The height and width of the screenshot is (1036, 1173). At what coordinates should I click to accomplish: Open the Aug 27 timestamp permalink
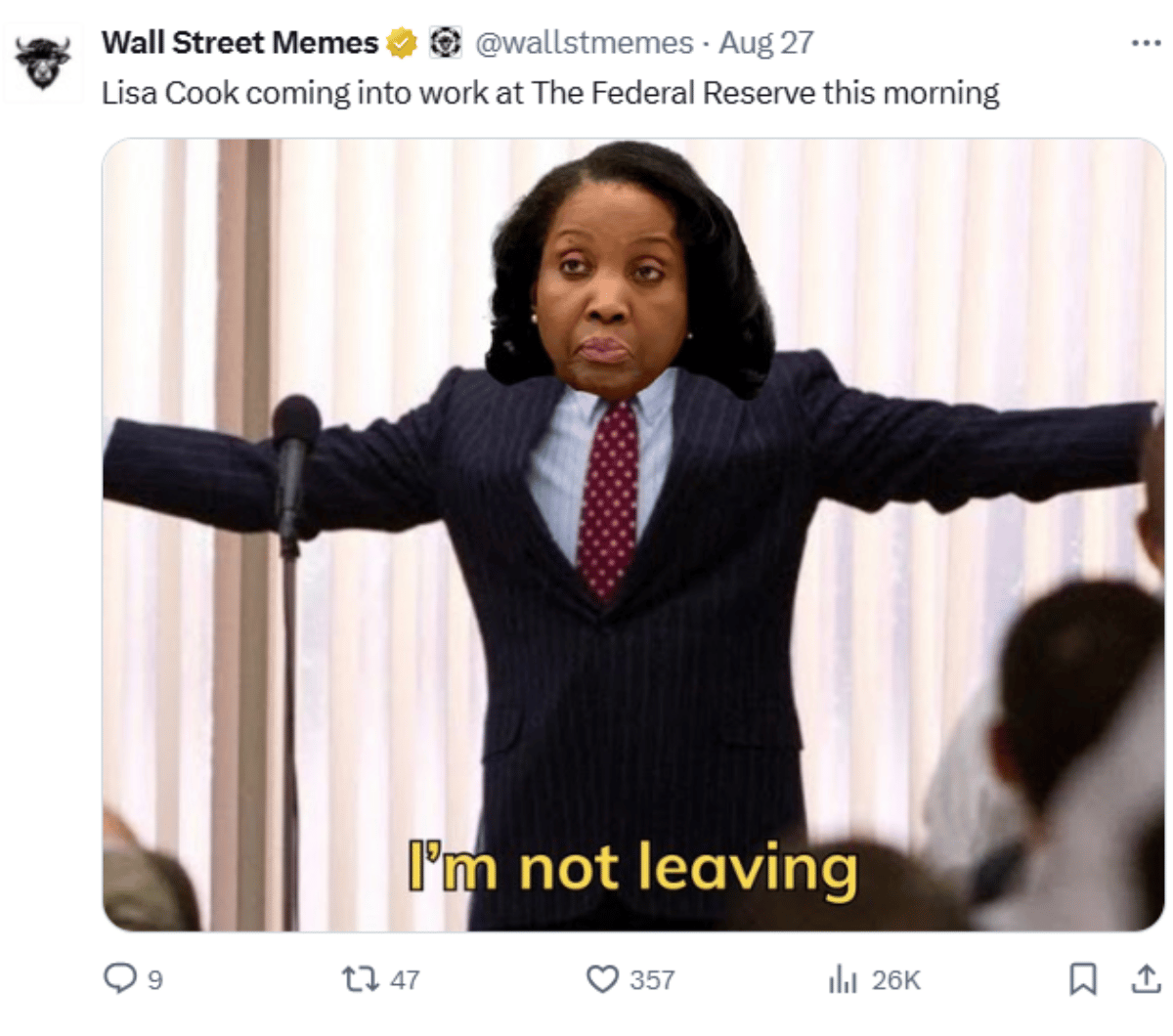pos(766,43)
